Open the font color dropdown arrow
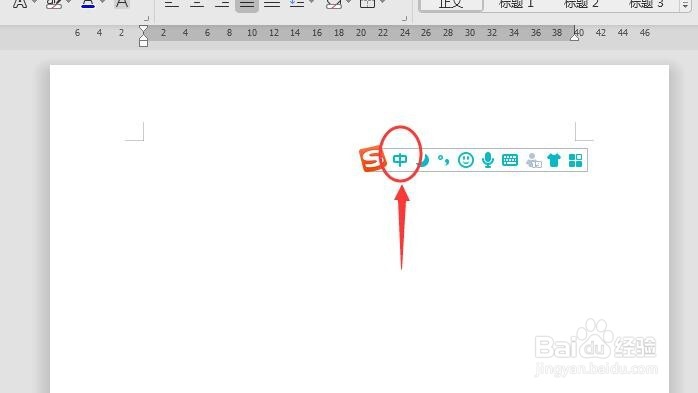698x393 pixels. click(x=102, y=3)
